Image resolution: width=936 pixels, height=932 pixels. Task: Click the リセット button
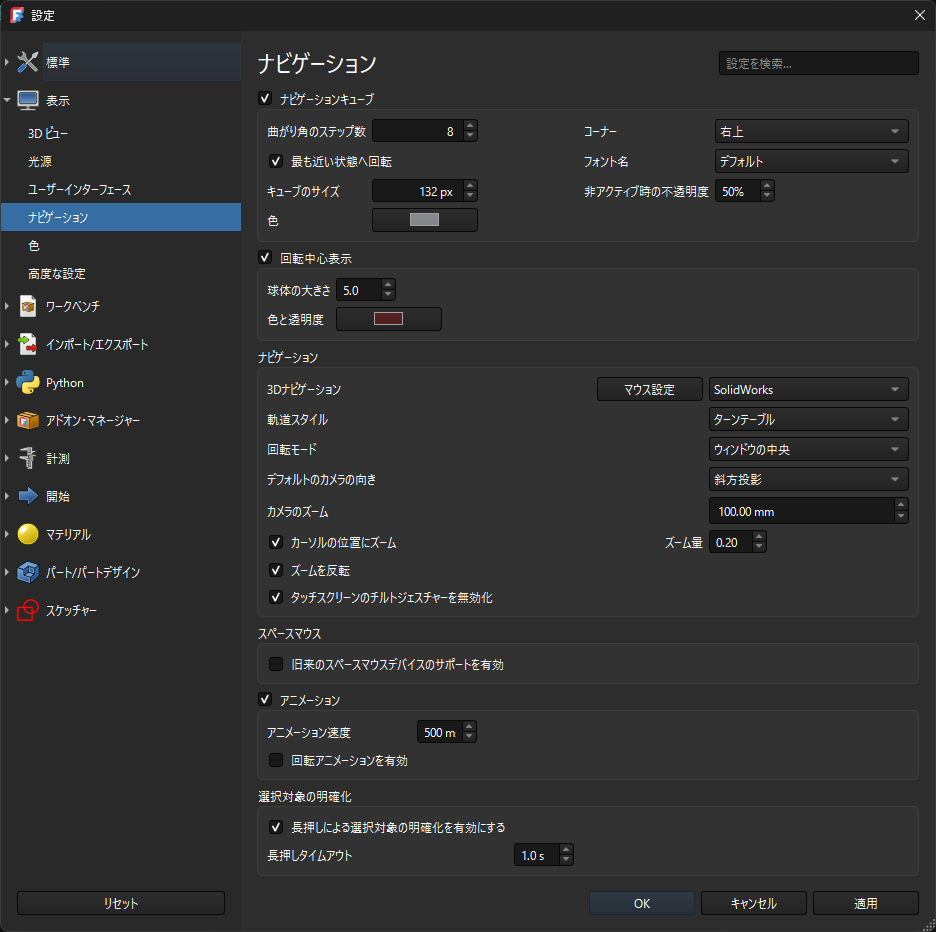pos(121,903)
